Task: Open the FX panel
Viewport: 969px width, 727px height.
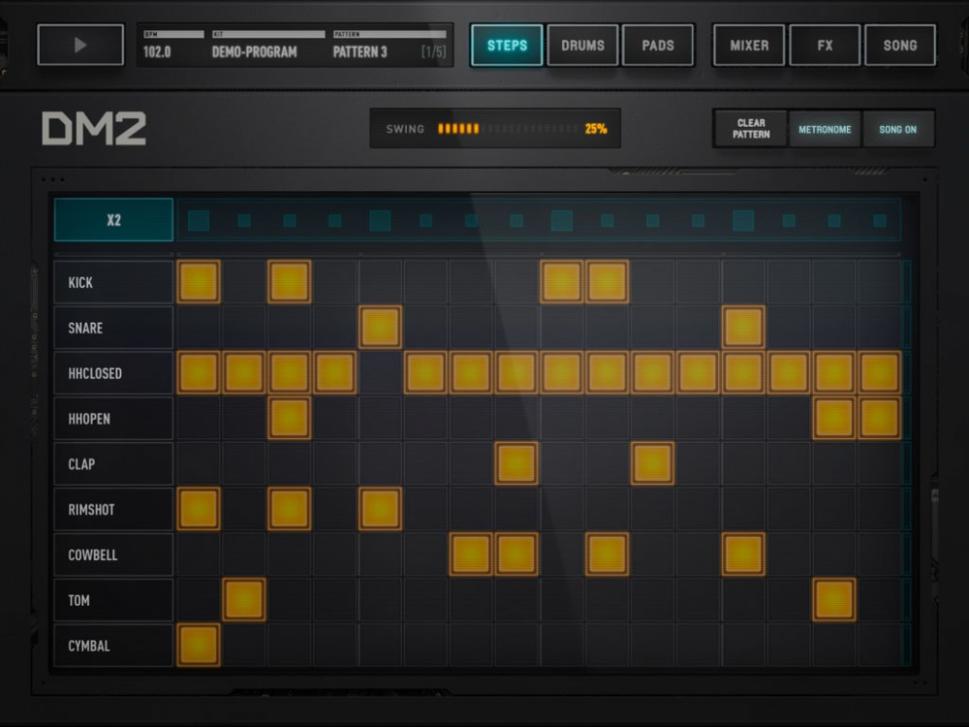Action: click(x=823, y=44)
